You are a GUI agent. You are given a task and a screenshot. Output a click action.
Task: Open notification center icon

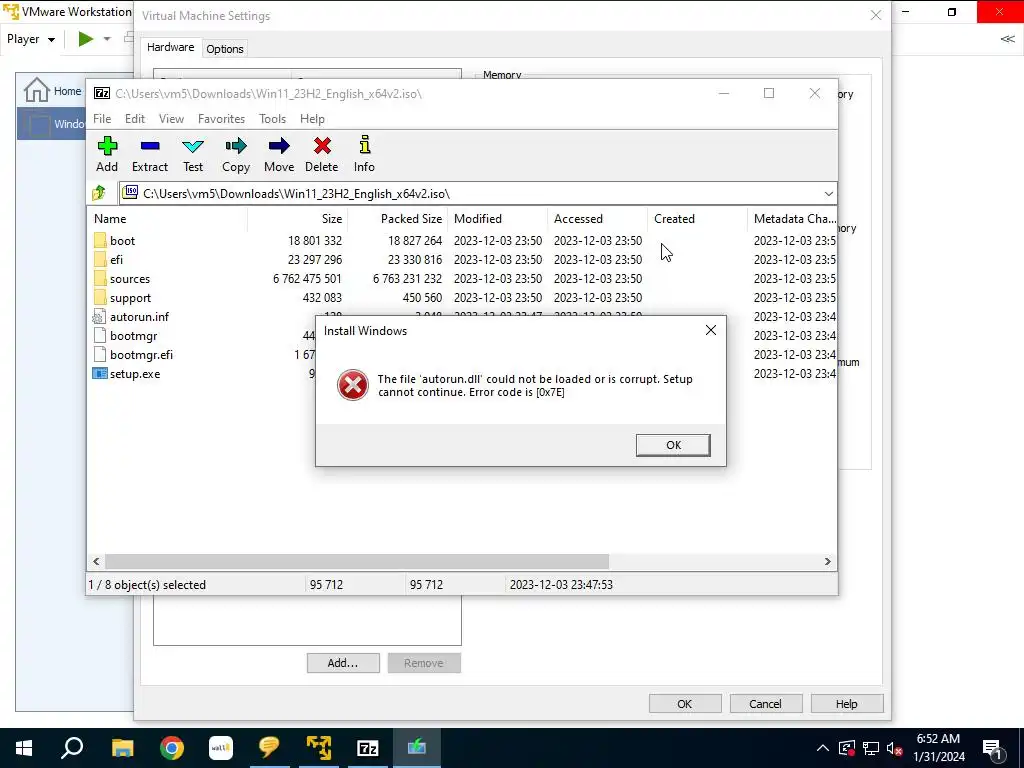(993, 750)
